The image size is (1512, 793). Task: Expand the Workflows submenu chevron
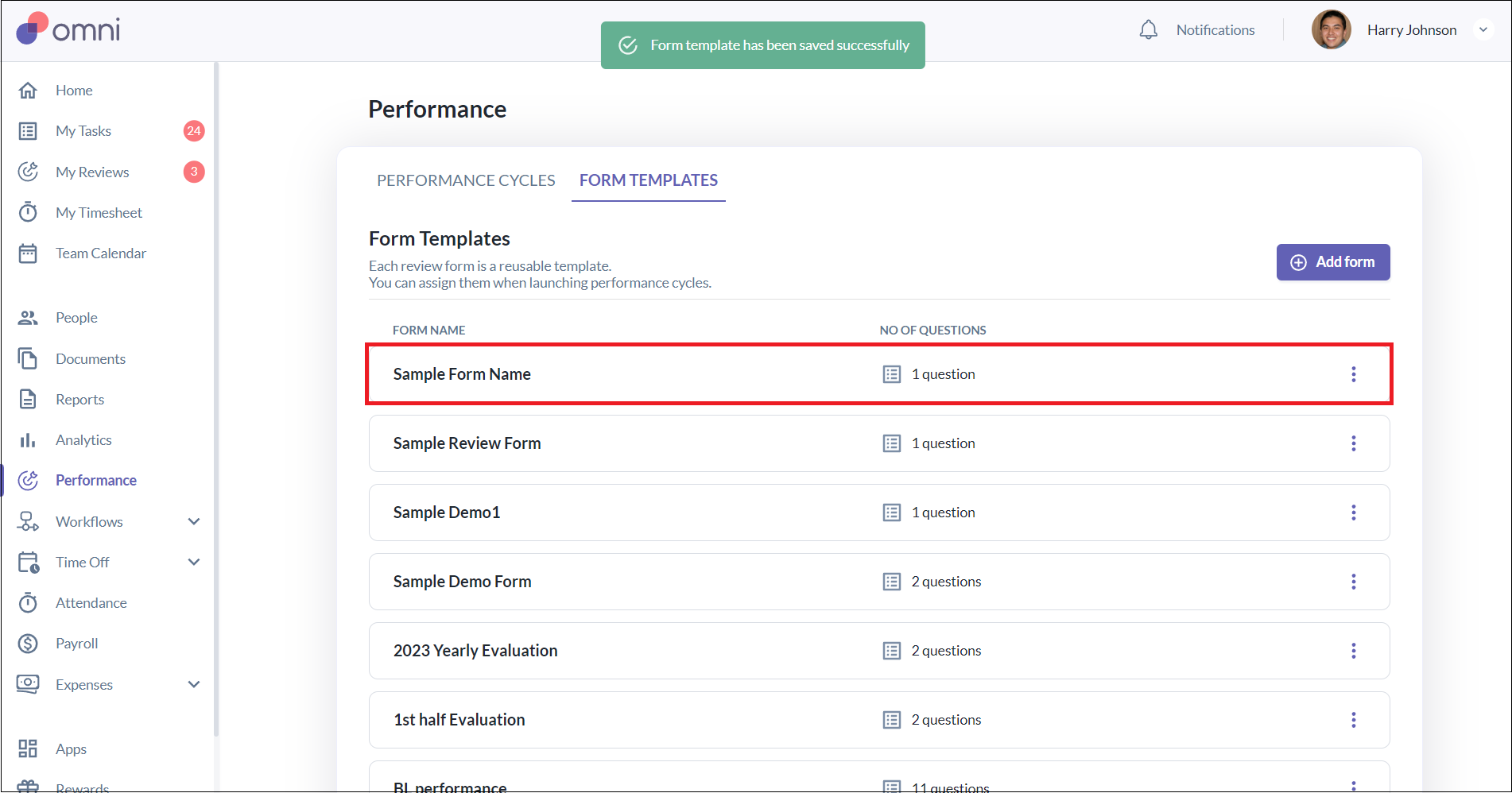[x=194, y=521]
